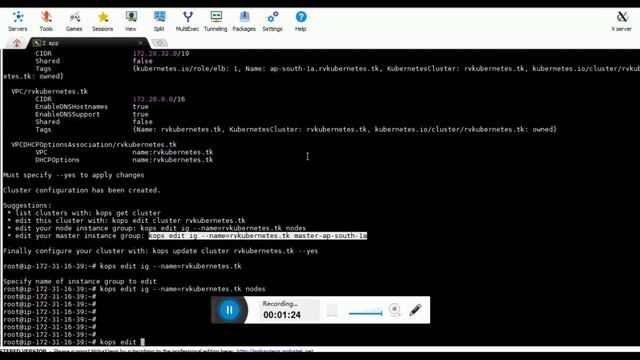Open the Servers toolbar icon
Screen dimensions: 640x360
[18, 21]
